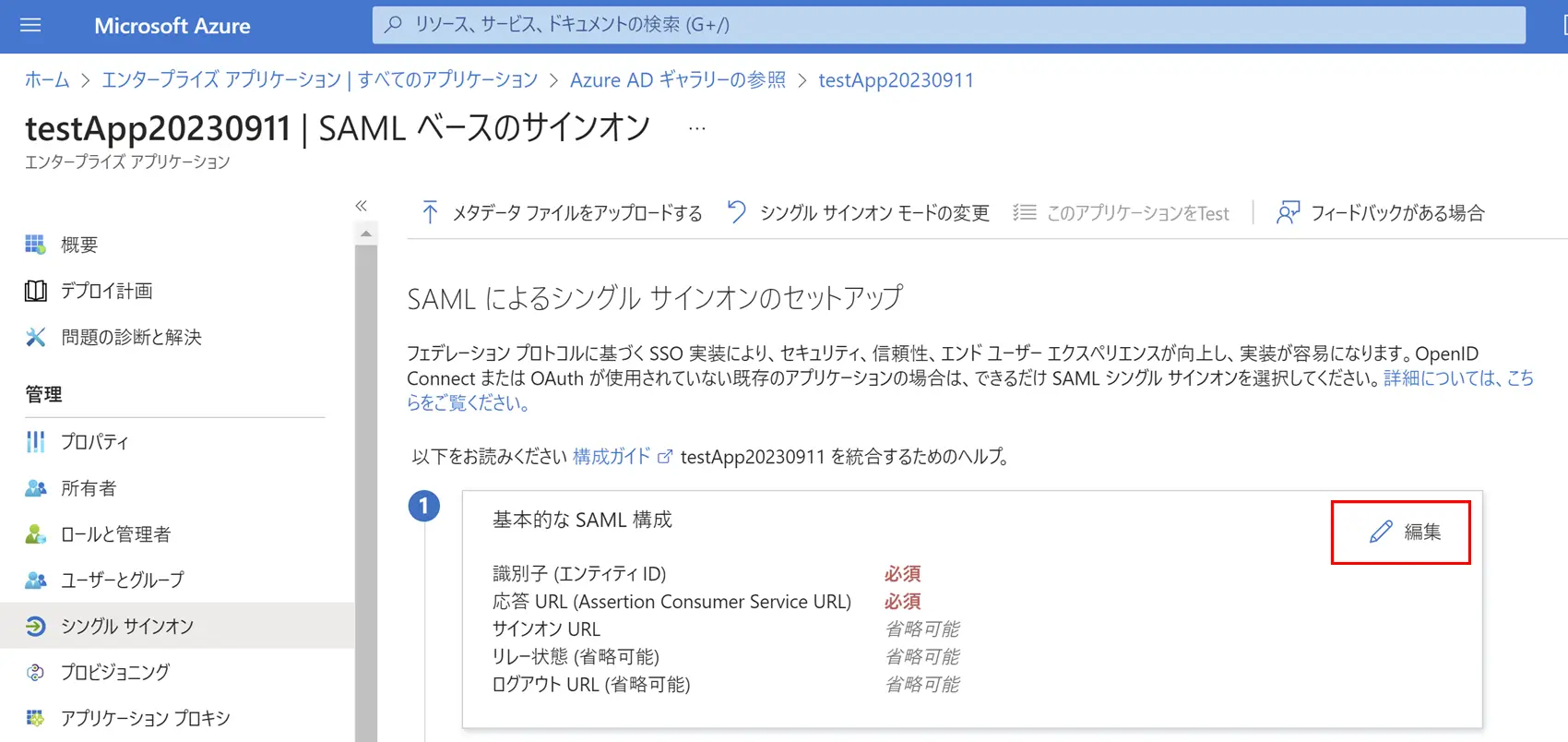Click 必須 next to 識別子

pyautogui.click(x=902, y=574)
